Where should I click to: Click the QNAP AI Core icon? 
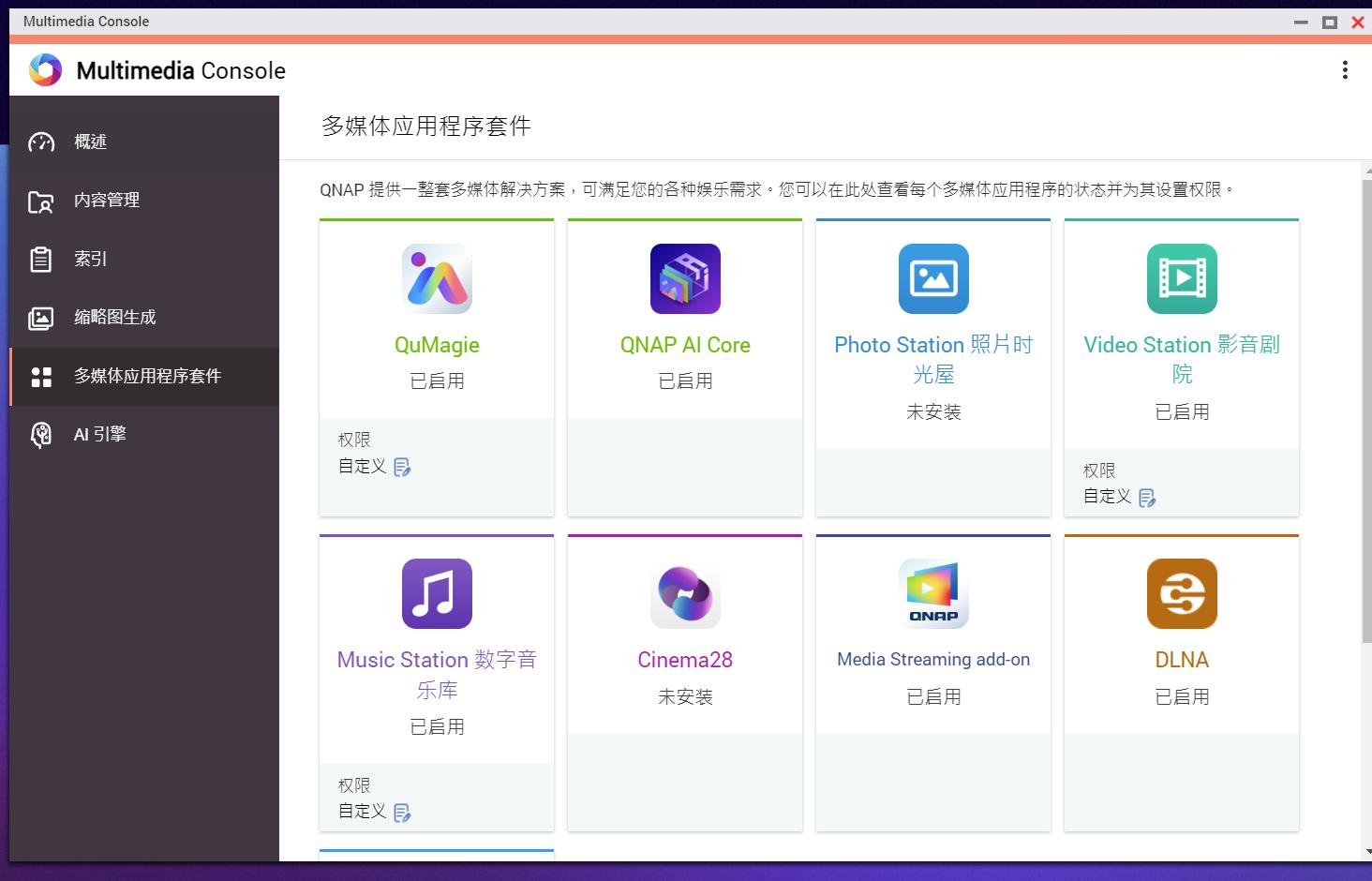pyautogui.click(x=685, y=278)
